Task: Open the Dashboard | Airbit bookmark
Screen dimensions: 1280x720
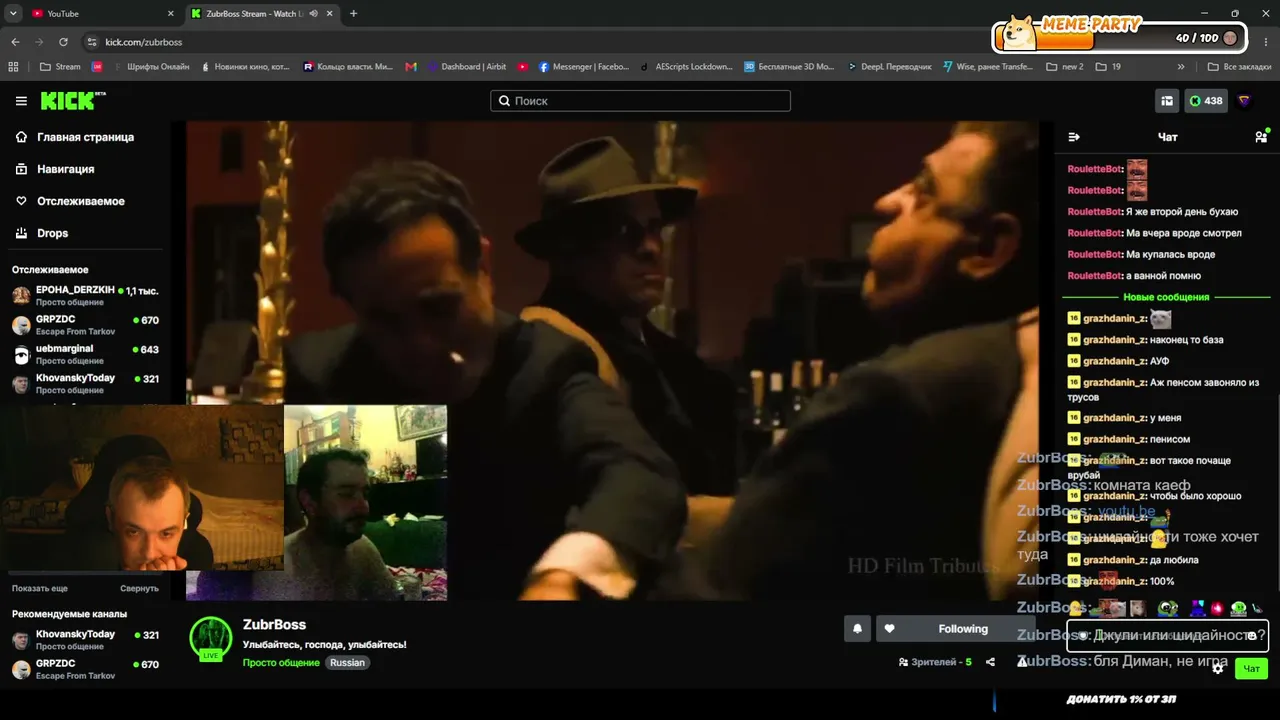Action: click(x=467, y=67)
